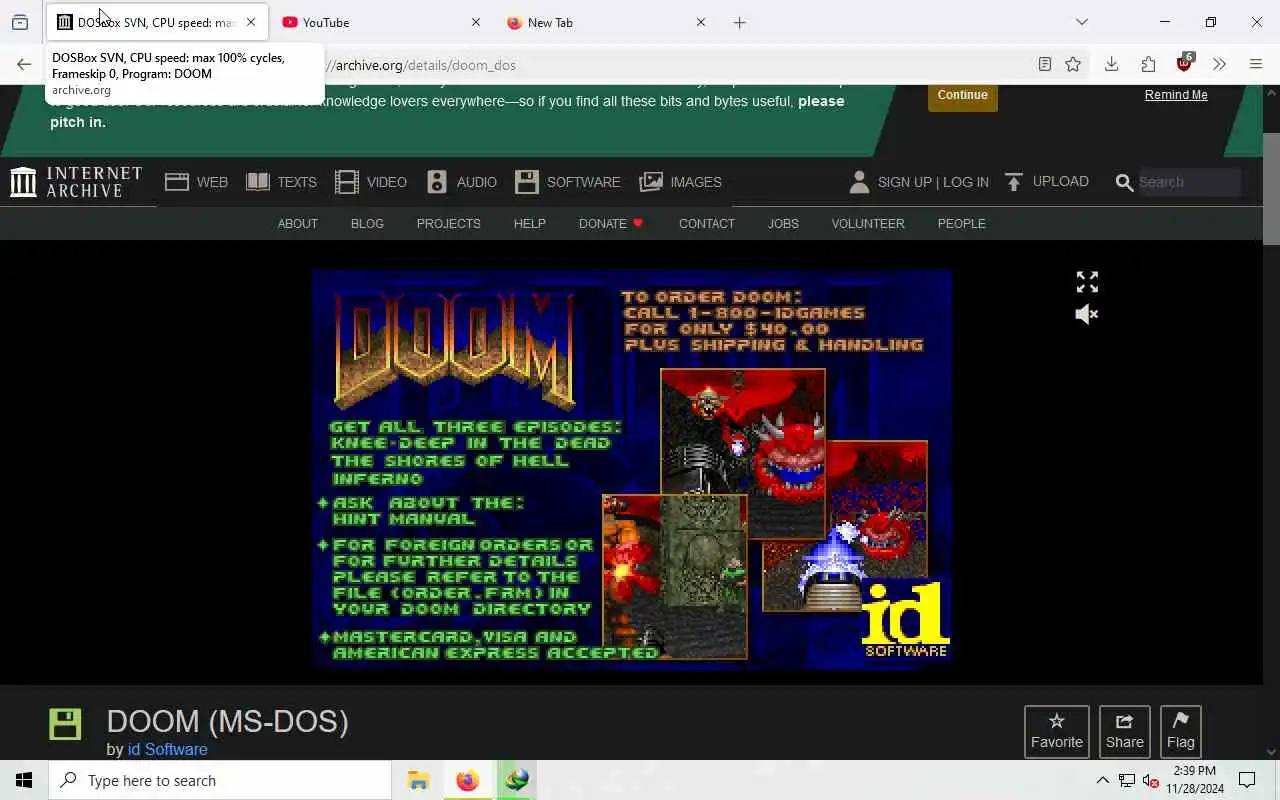
Task: Show more toolbar tools chevrons
Action: click(x=1219, y=65)
